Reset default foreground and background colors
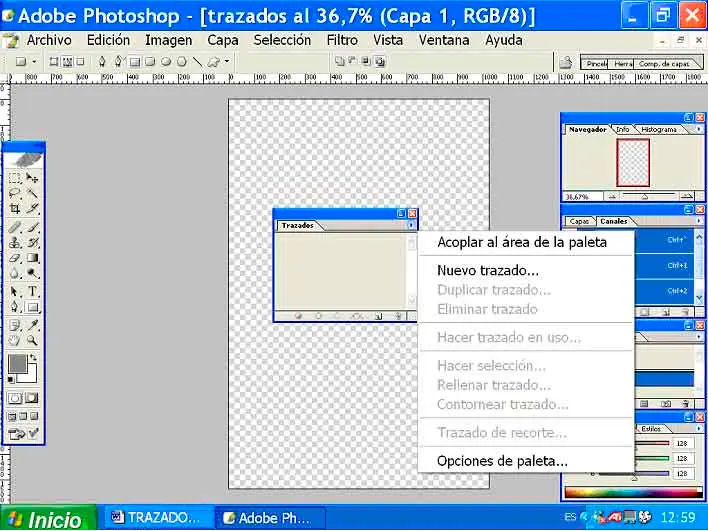Screen dimensions: 708x531 point(11,380)
